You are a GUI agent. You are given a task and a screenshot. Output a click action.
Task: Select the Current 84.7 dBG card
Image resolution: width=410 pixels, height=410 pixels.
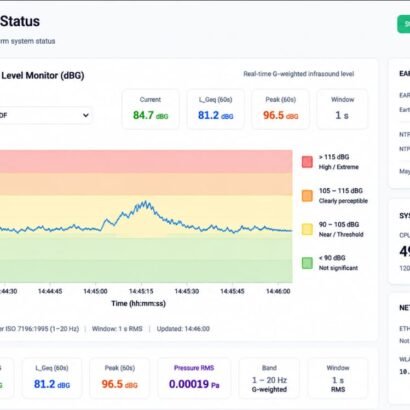[x=151, y=109]
